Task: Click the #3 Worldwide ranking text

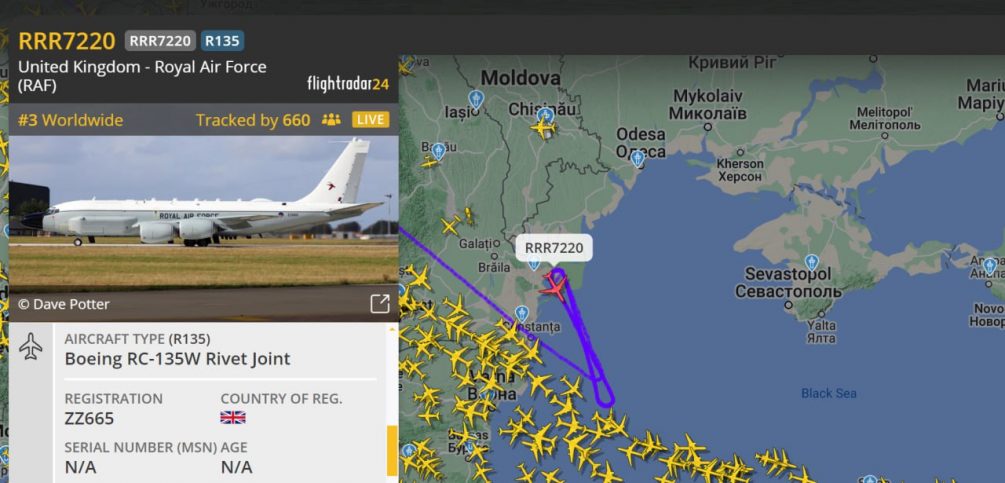Action: [x=71, y=120]
